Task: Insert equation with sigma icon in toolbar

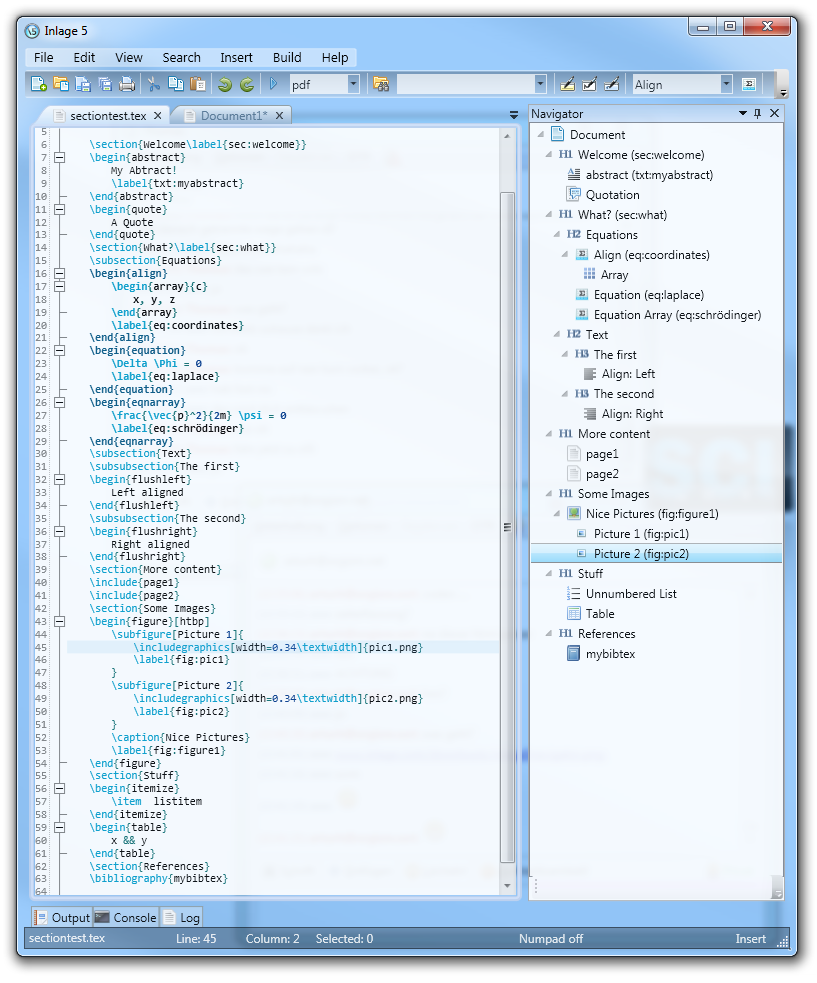Action: click(749, 84)
